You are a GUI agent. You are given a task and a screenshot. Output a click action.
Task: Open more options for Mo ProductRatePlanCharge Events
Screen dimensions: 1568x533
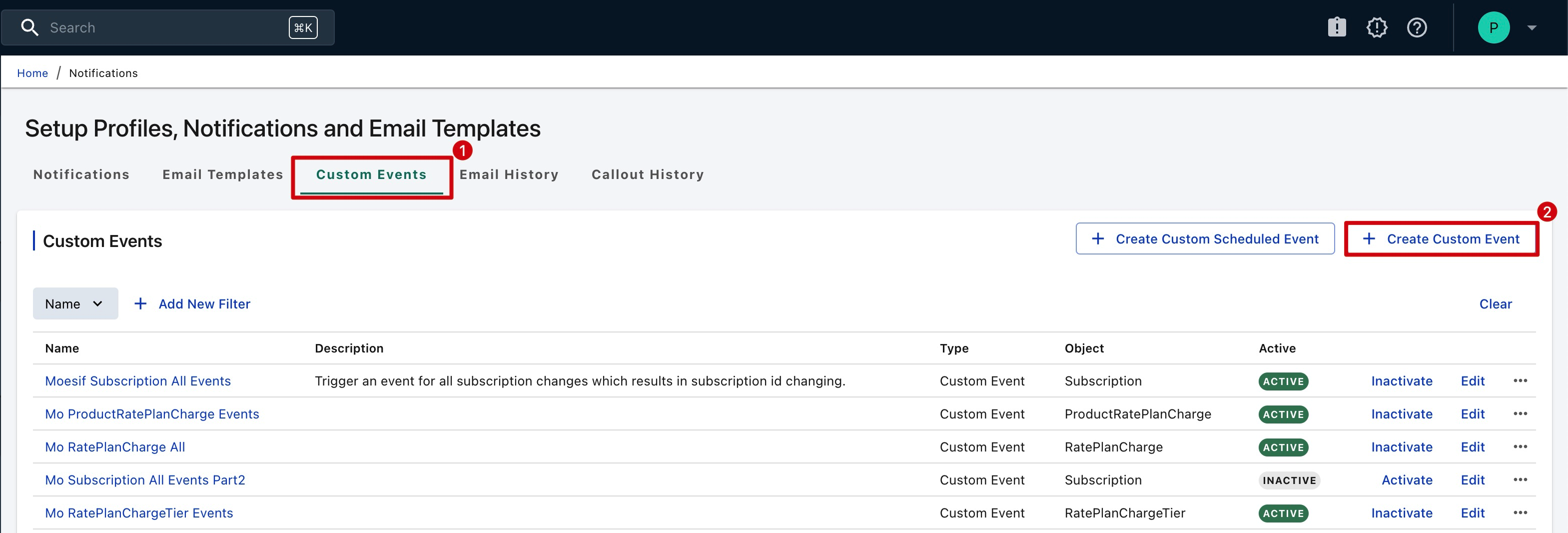pos(1520,413)
